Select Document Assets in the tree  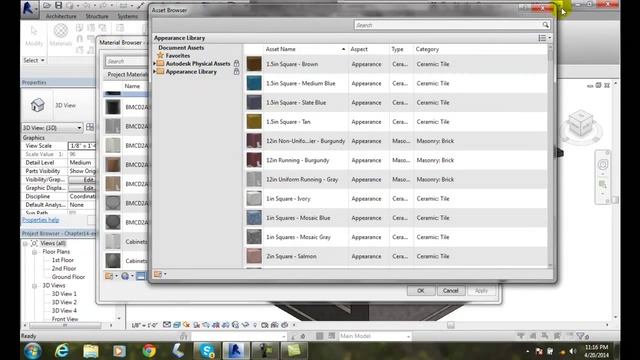181,48
